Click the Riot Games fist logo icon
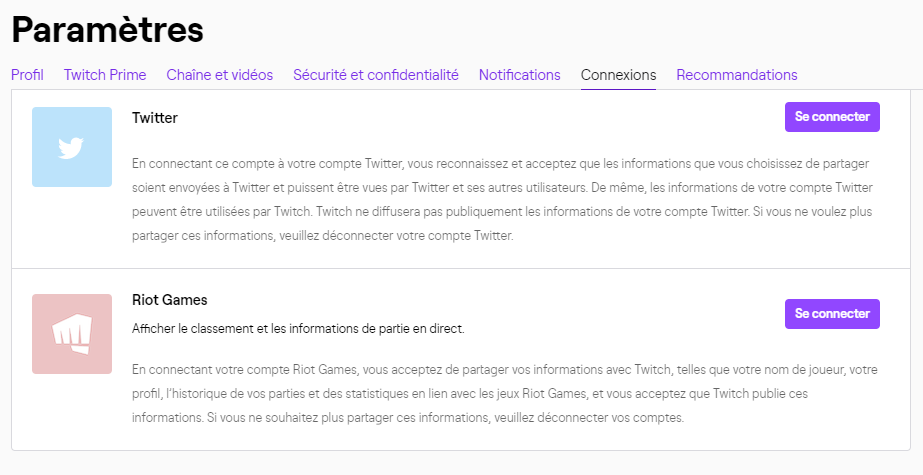 (x=71, y=334)
